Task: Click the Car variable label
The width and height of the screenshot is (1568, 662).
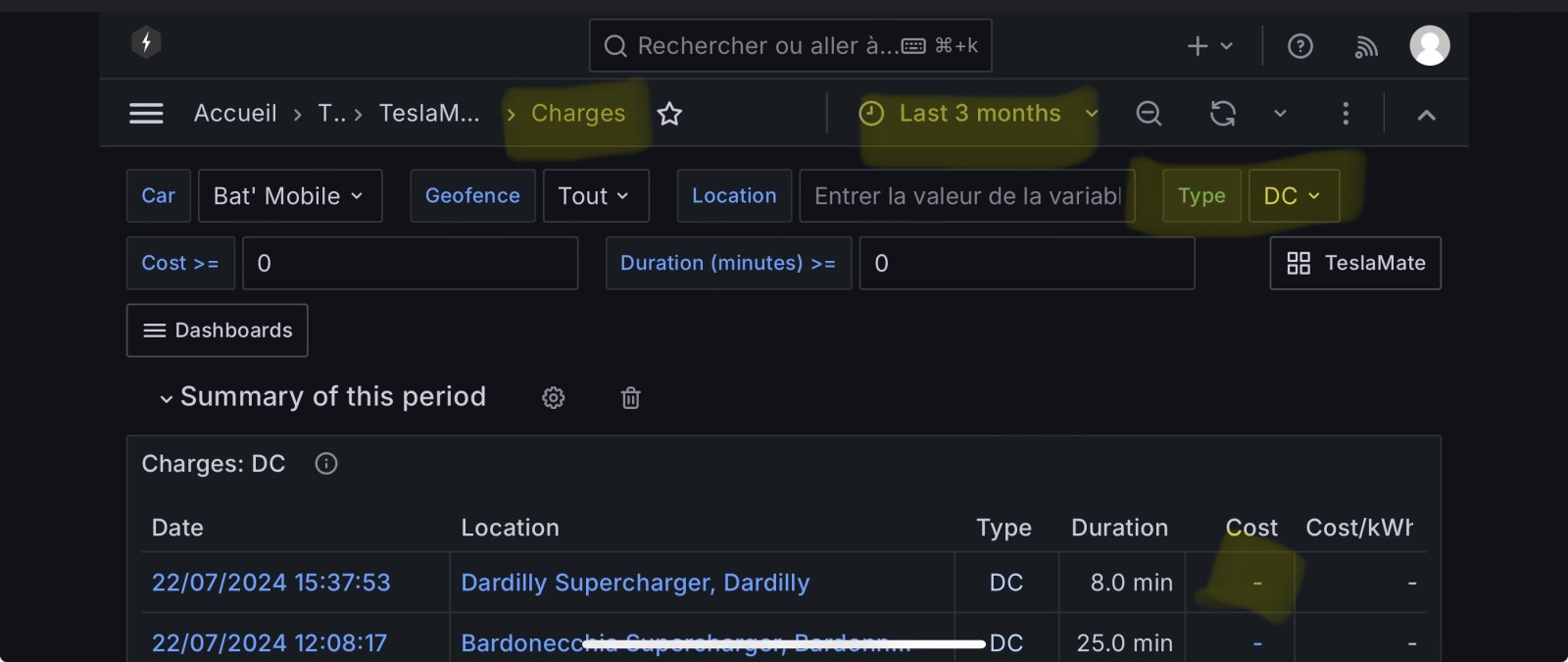Action: (158, 195)
